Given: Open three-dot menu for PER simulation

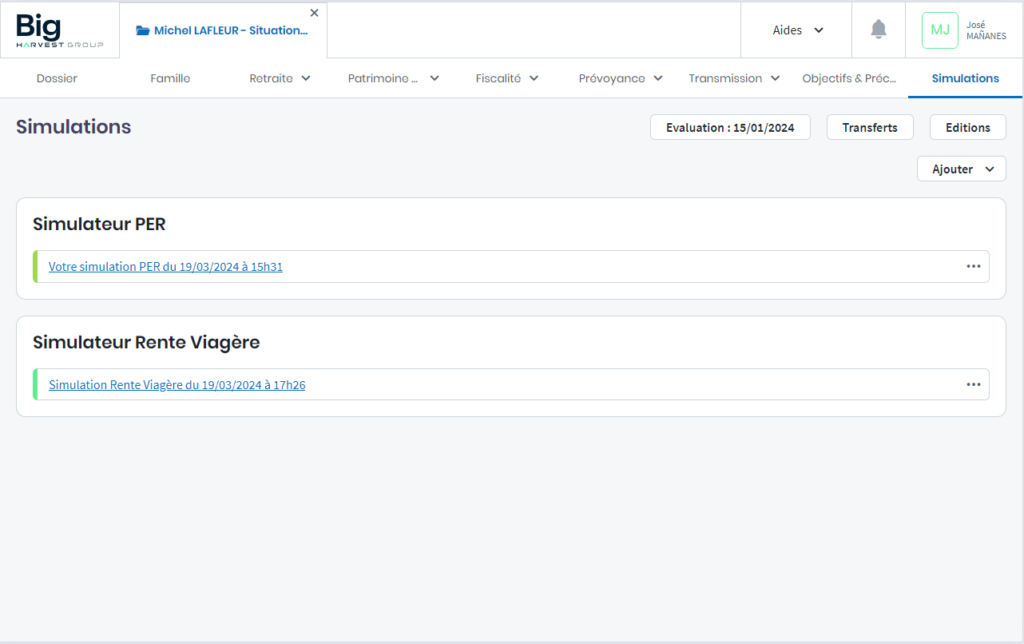Looking at the screenshot, I should click(973, 266).
